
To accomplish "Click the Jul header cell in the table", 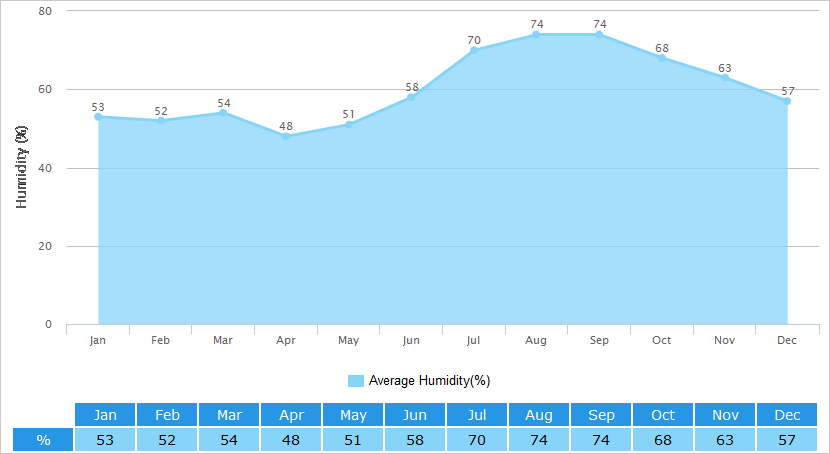I will click(477, 415).
